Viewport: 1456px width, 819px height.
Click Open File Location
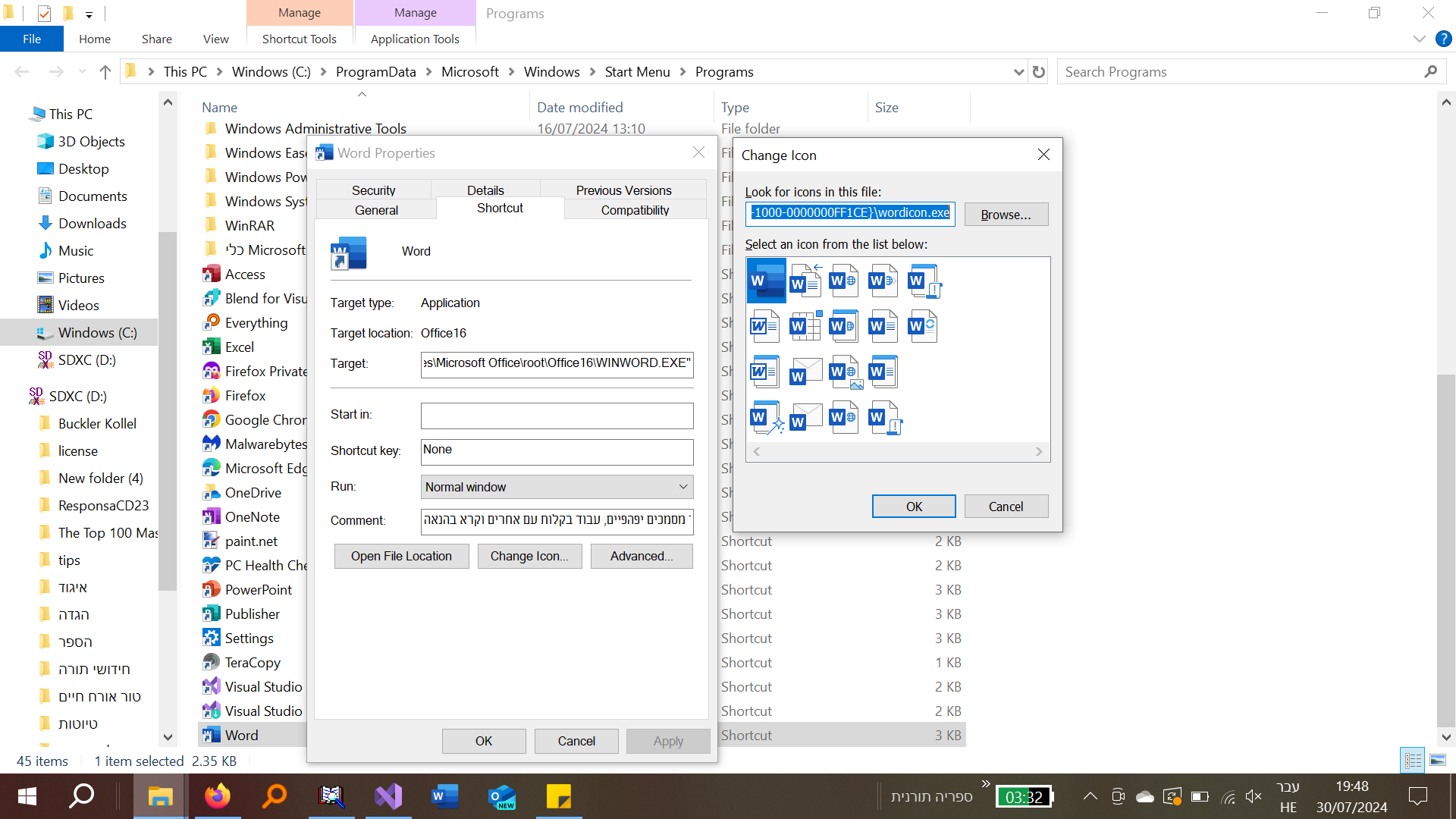[401, 556]
